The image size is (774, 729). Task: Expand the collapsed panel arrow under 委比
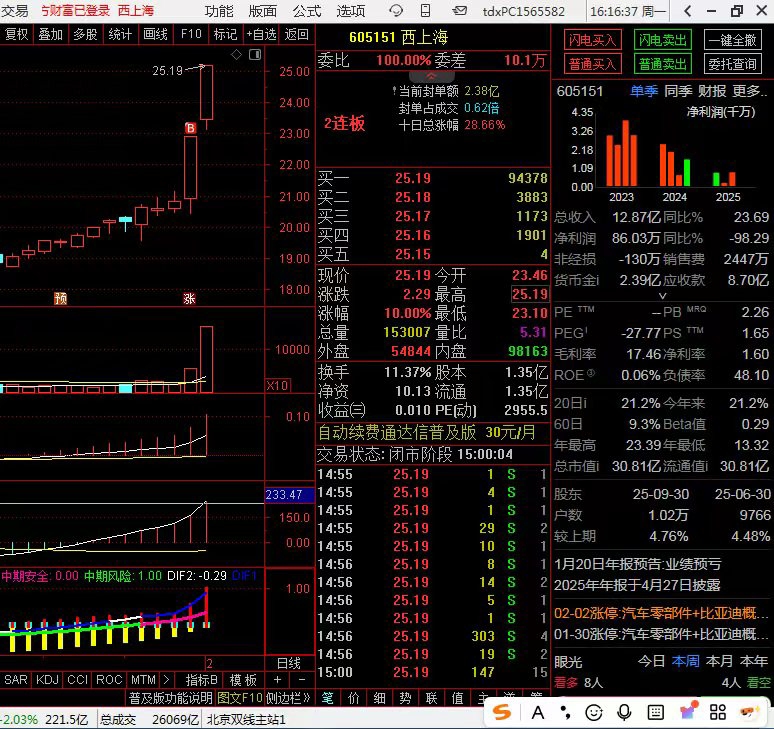click(x=431, y=76)
